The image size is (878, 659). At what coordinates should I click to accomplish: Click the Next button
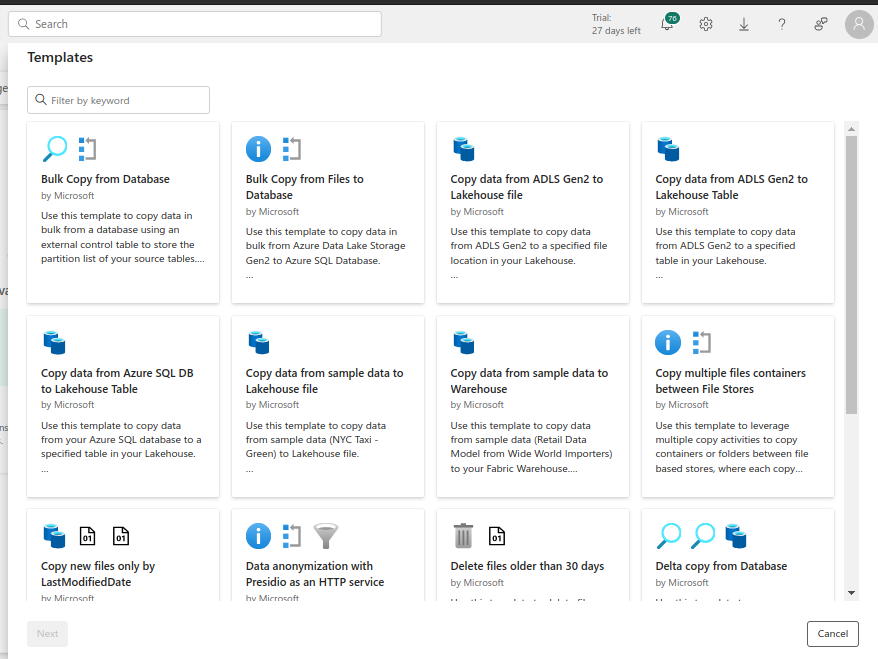(47, 633)
